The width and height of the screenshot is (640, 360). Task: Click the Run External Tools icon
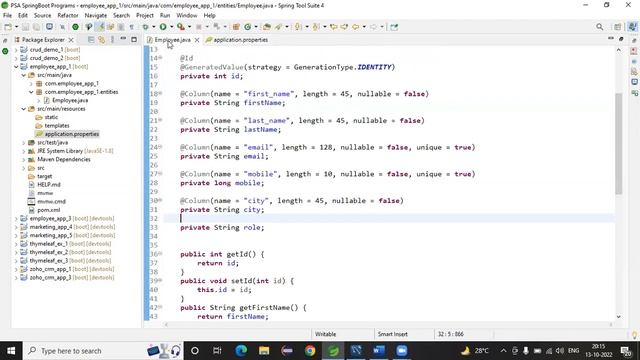pos(181,27)
